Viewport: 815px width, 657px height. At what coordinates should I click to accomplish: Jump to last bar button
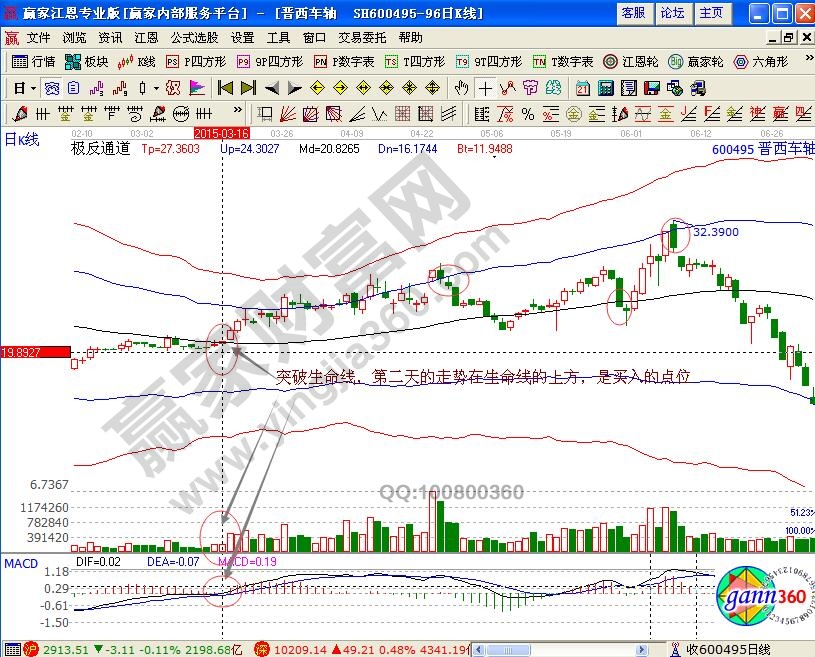(248, 88)
